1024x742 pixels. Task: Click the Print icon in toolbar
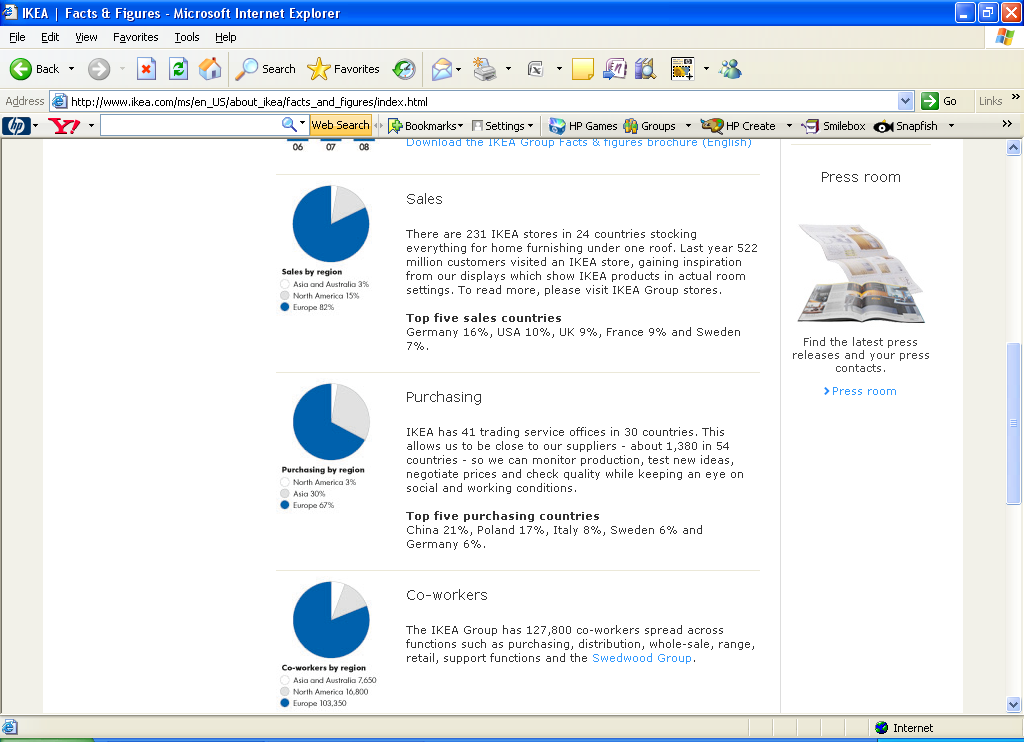point(485,69)
